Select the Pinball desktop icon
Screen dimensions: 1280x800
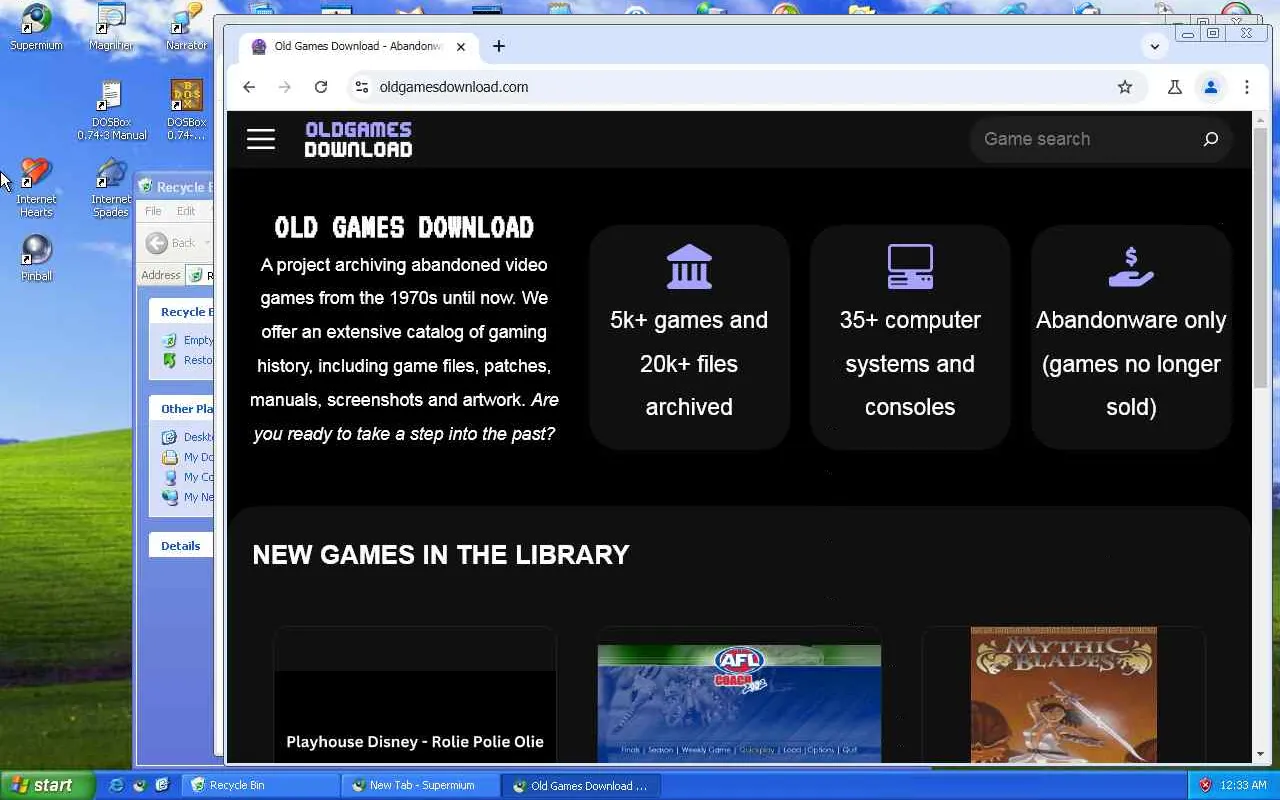(36, 258)
